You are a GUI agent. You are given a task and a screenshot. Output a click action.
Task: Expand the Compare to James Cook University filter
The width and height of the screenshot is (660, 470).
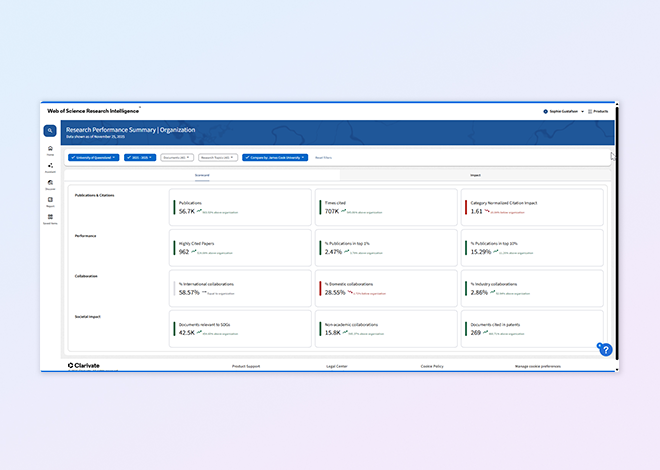(274, 157)
